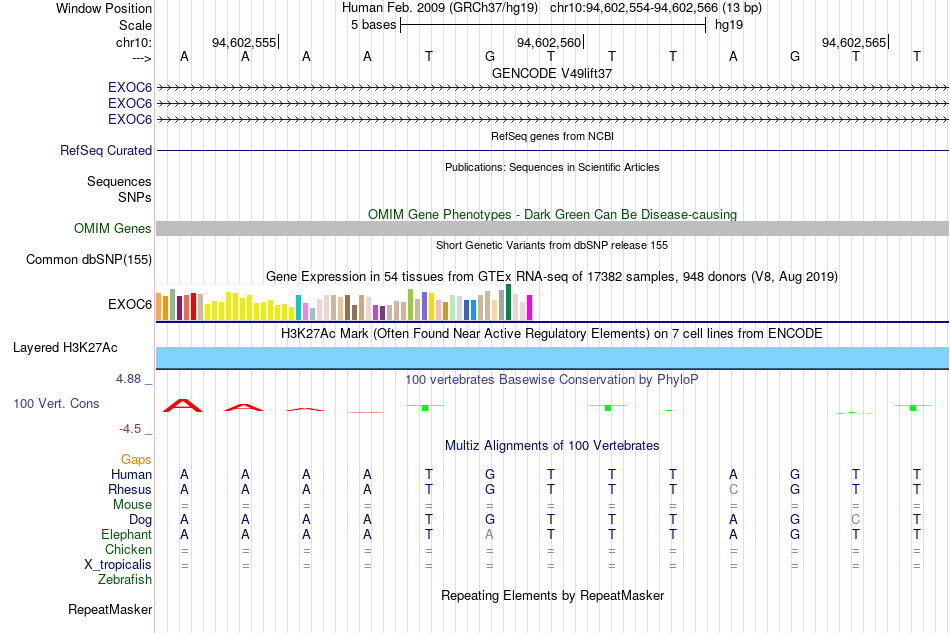The image size is (950, 633).
Task: Click the dark green GTEx expression bar
Action: [x=508, y=302]
